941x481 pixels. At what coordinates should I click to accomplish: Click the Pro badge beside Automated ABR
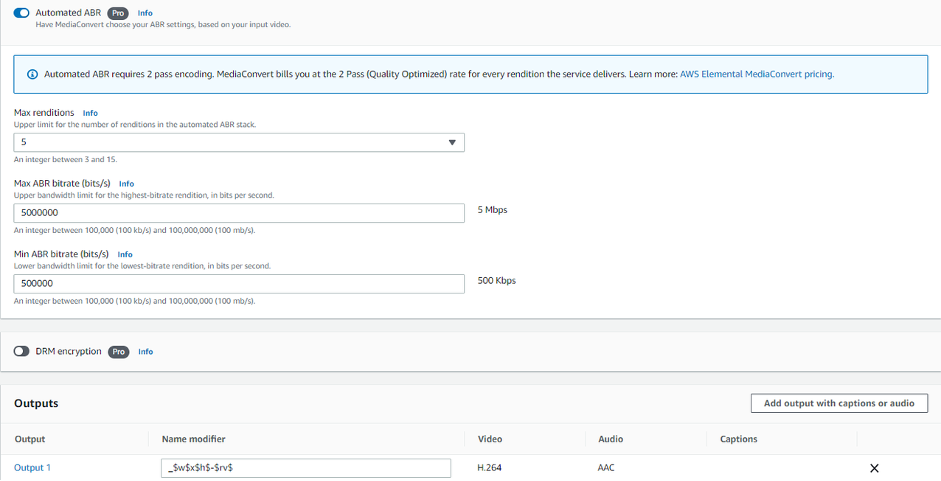click(118, 13)
